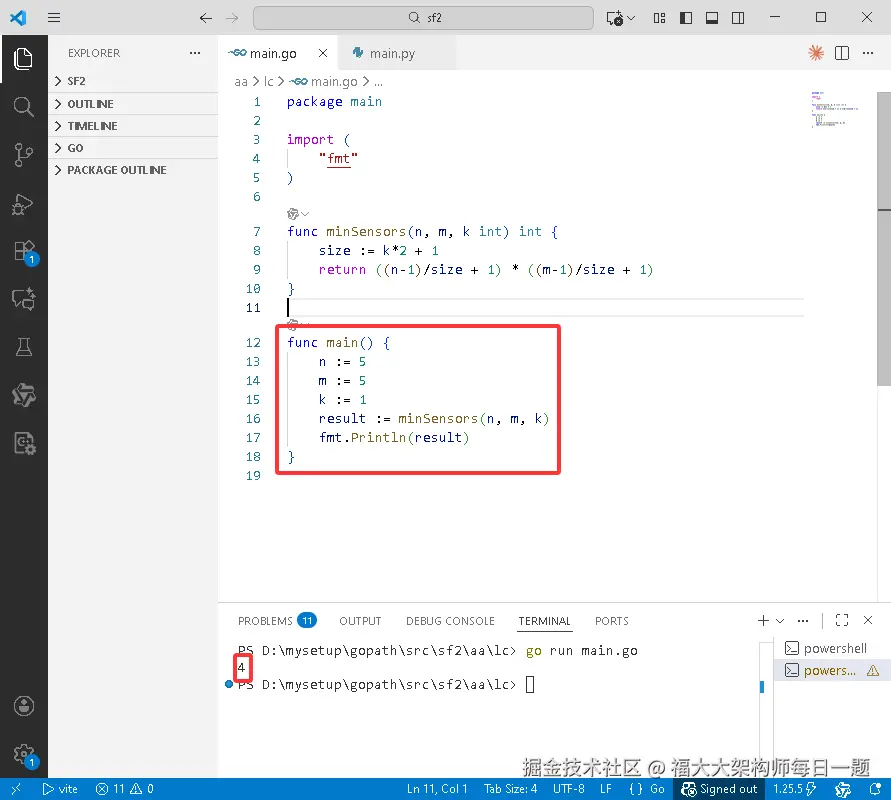The image size is (891, 800).
Task: Click the vite run status item
Action: click(60, 789)
